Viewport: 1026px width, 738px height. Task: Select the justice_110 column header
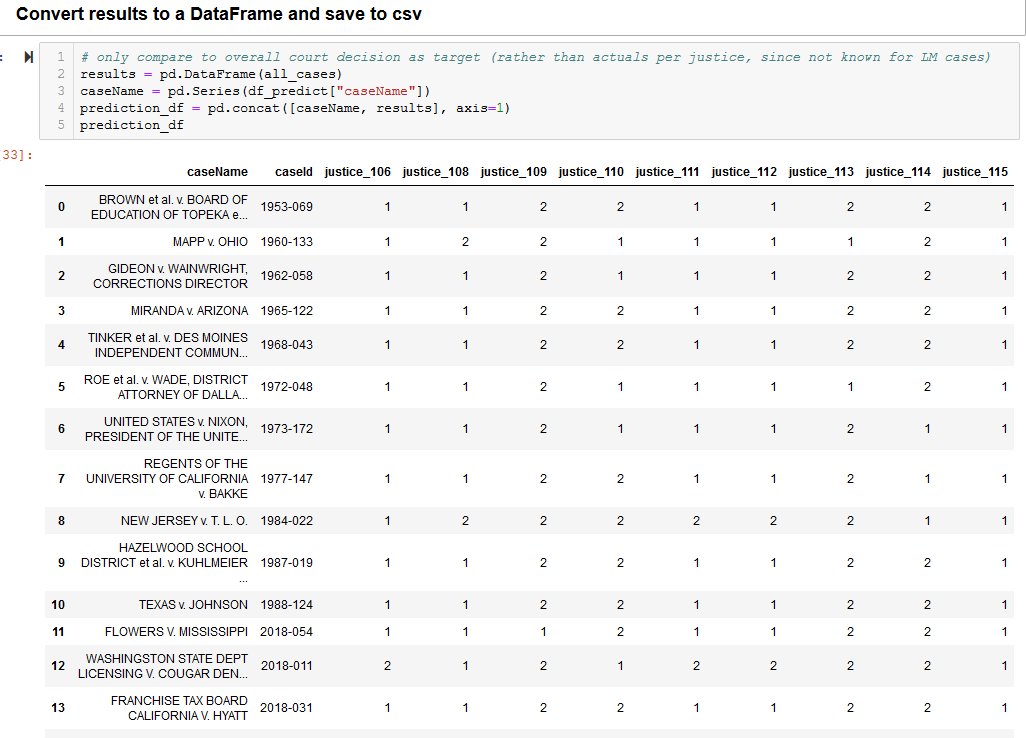[x=591, y=171]
